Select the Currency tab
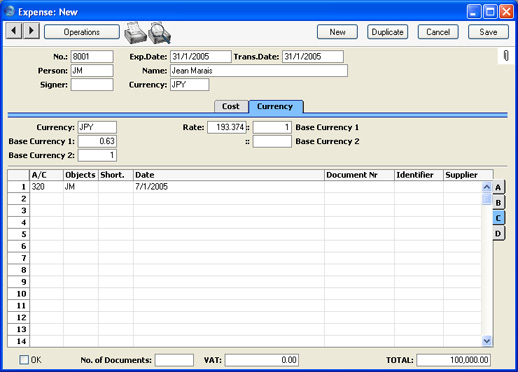Screen dimensions: 518x372 (x=275, y=106)
